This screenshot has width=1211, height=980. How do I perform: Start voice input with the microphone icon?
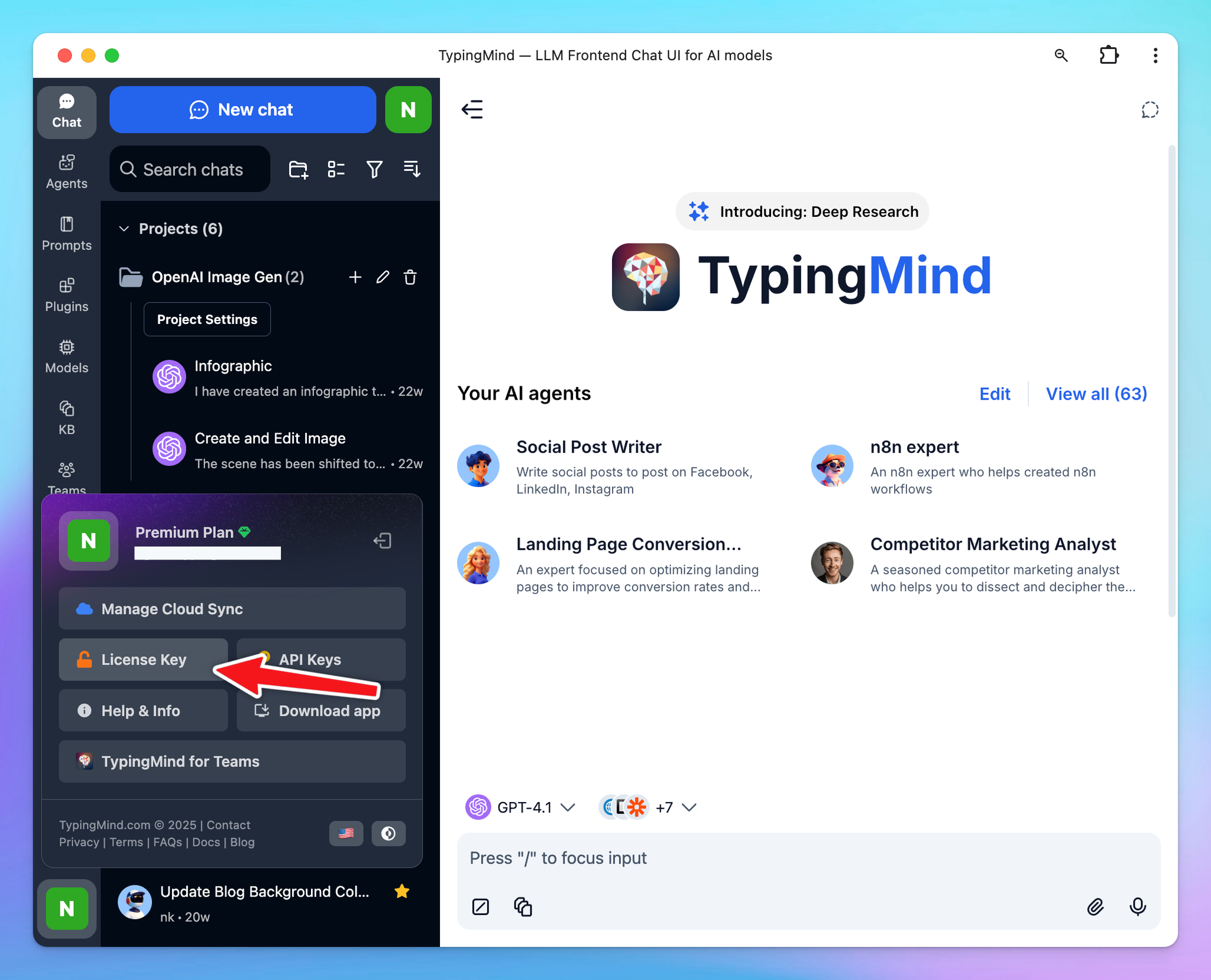tap(1138, 907)
